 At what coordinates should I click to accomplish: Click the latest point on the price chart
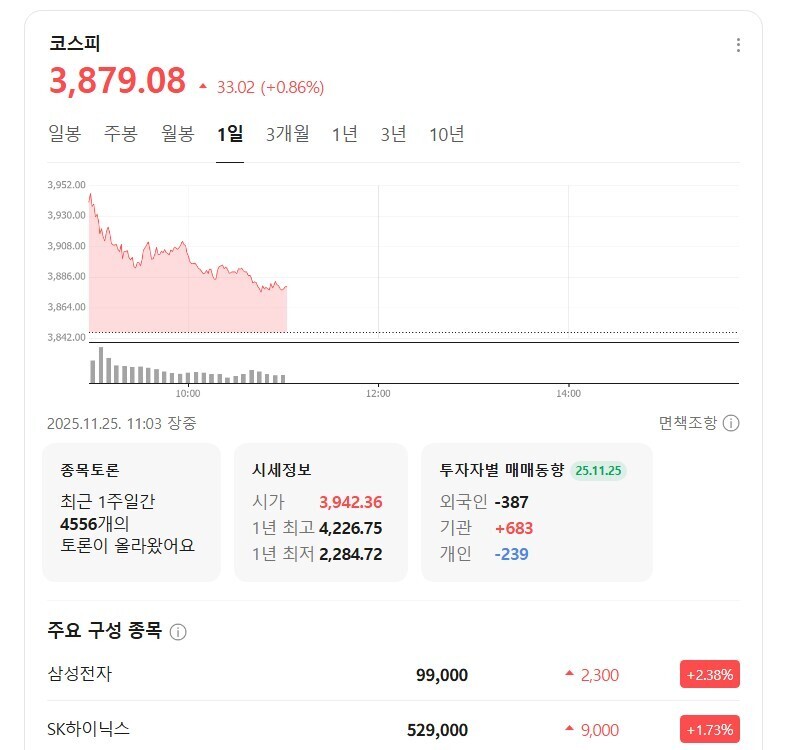coord(287,287)
